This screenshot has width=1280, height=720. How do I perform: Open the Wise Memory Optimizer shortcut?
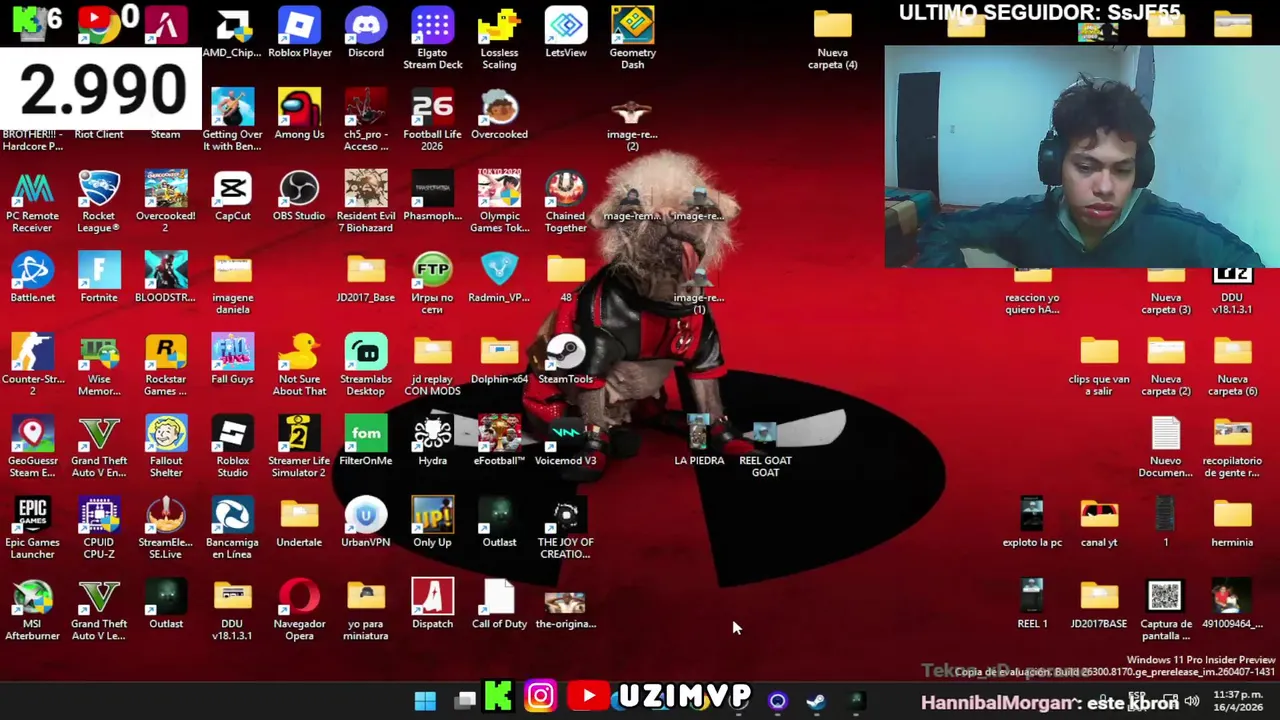point(99,366)
